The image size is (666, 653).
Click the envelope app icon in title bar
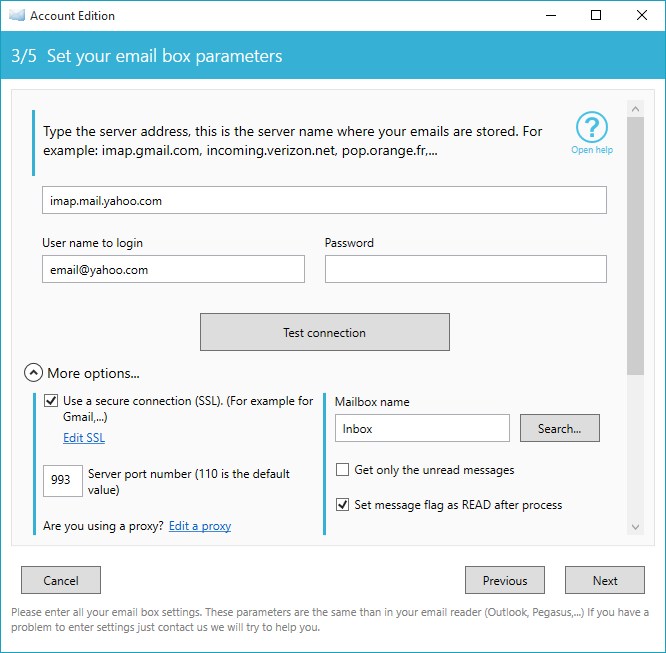pos(17,16)
